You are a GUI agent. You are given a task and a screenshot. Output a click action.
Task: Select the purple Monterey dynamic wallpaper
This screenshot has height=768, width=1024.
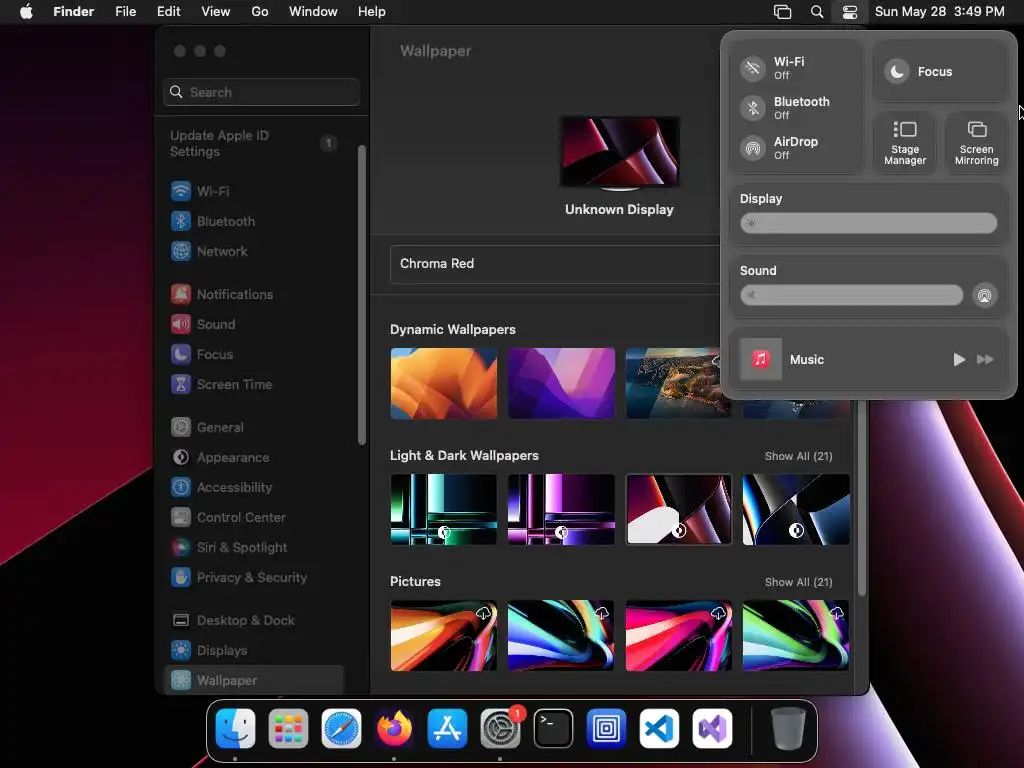point(561,383)
